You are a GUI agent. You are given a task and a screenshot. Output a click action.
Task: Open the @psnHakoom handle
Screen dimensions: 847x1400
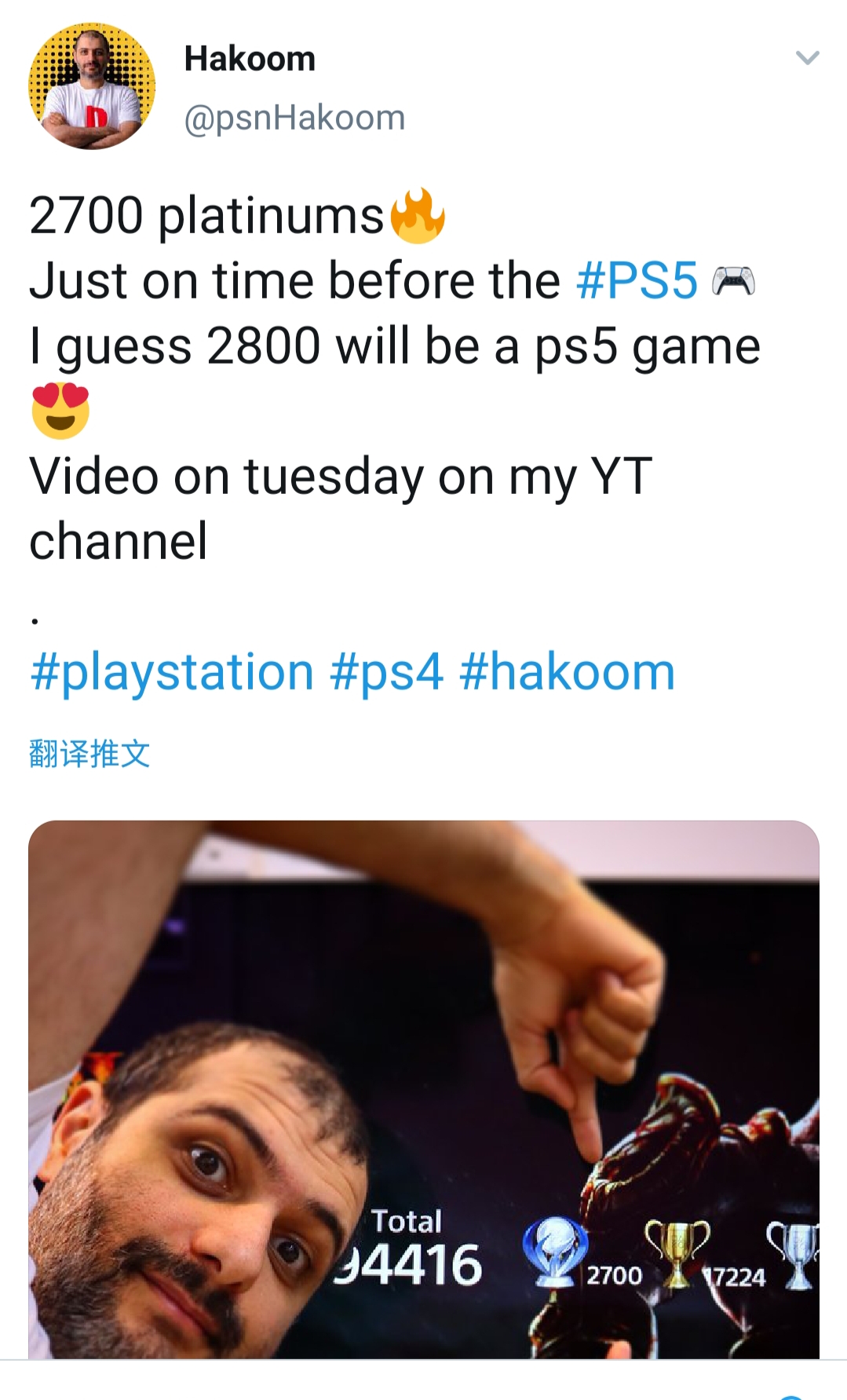point(294,118)
